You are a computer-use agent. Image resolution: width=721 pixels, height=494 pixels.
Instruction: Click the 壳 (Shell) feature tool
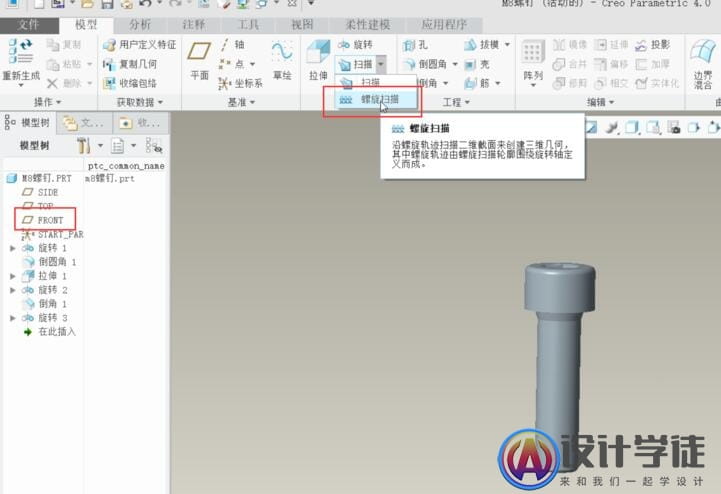(x=476, y=64)
